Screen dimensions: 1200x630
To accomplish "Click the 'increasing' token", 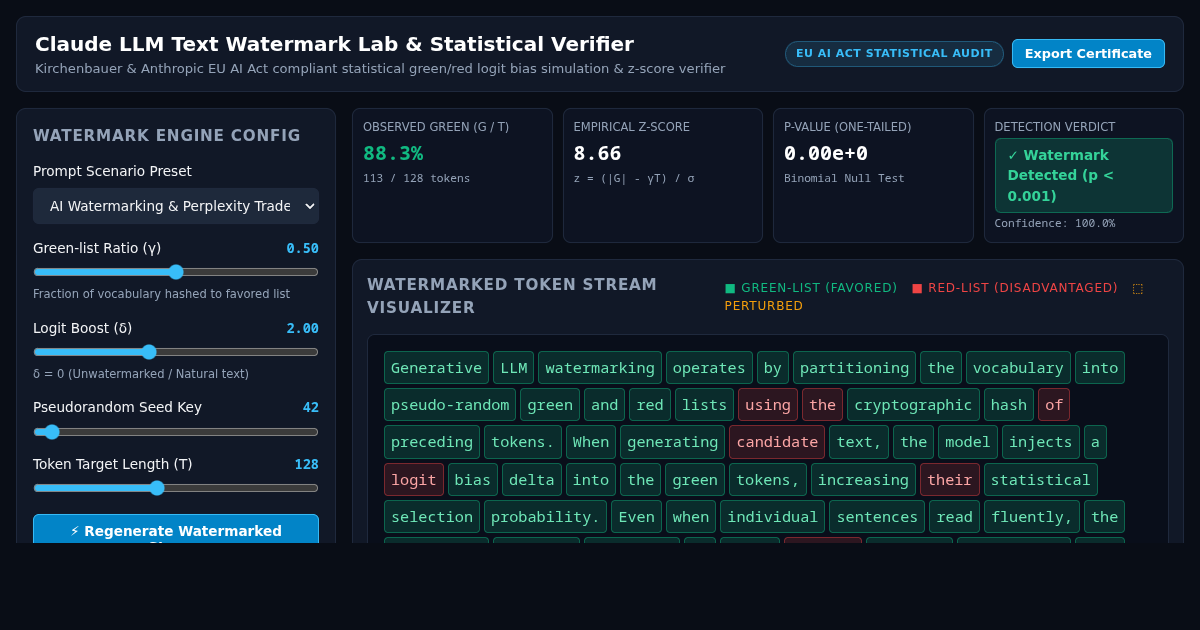I will point(863,480).
